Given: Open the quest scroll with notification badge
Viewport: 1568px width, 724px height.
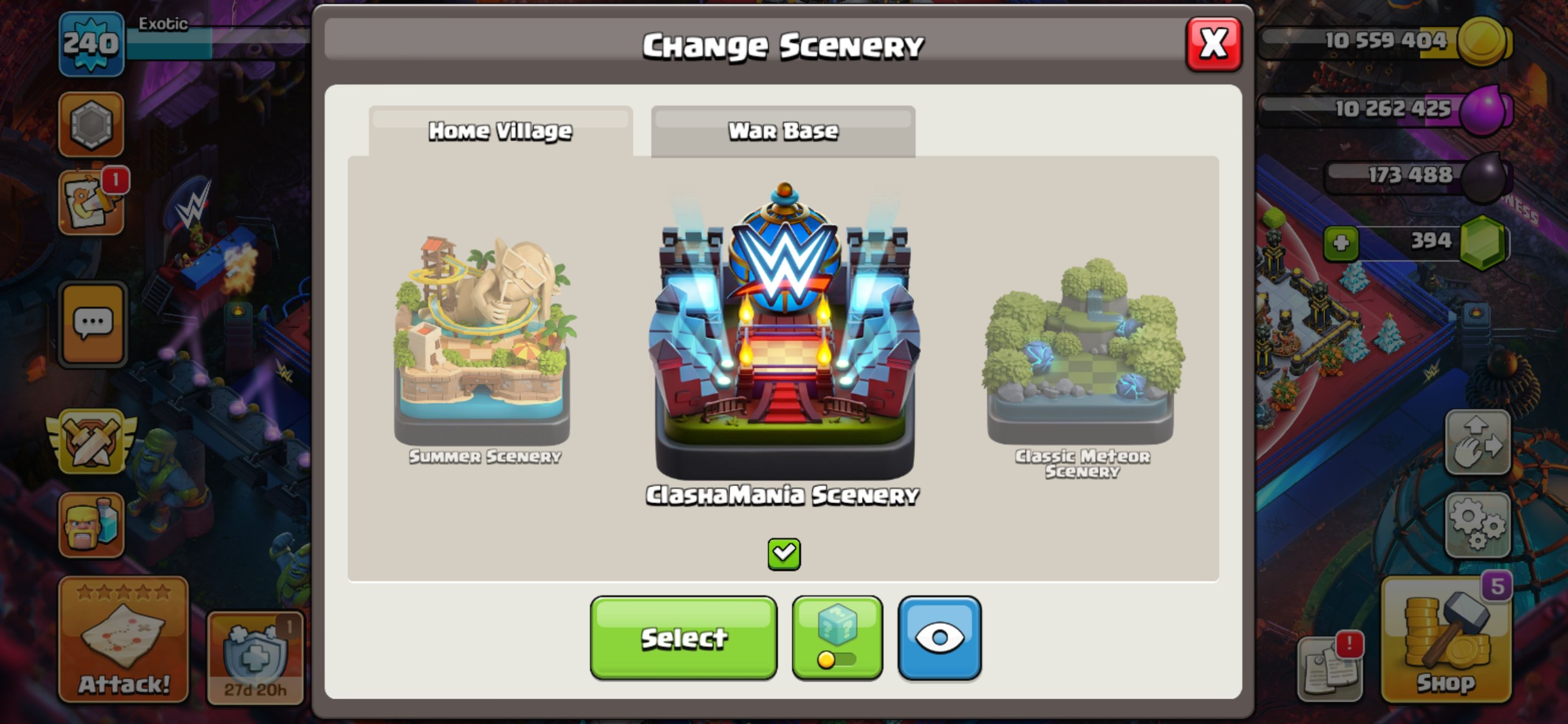Looking at the screenshot, I should click(x=91, y=201).
